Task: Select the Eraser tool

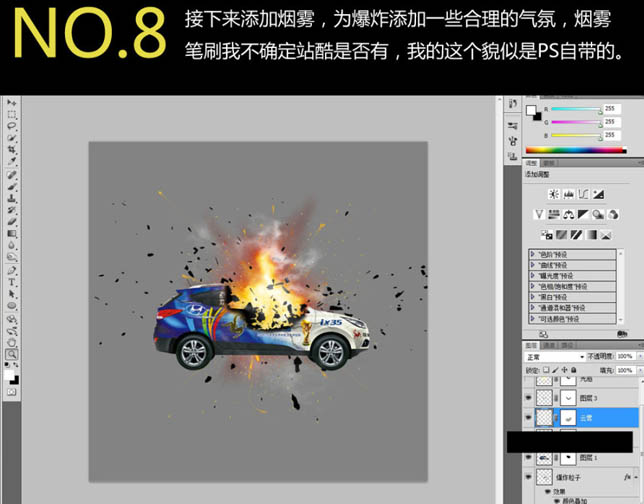Action: pos(12,222)
